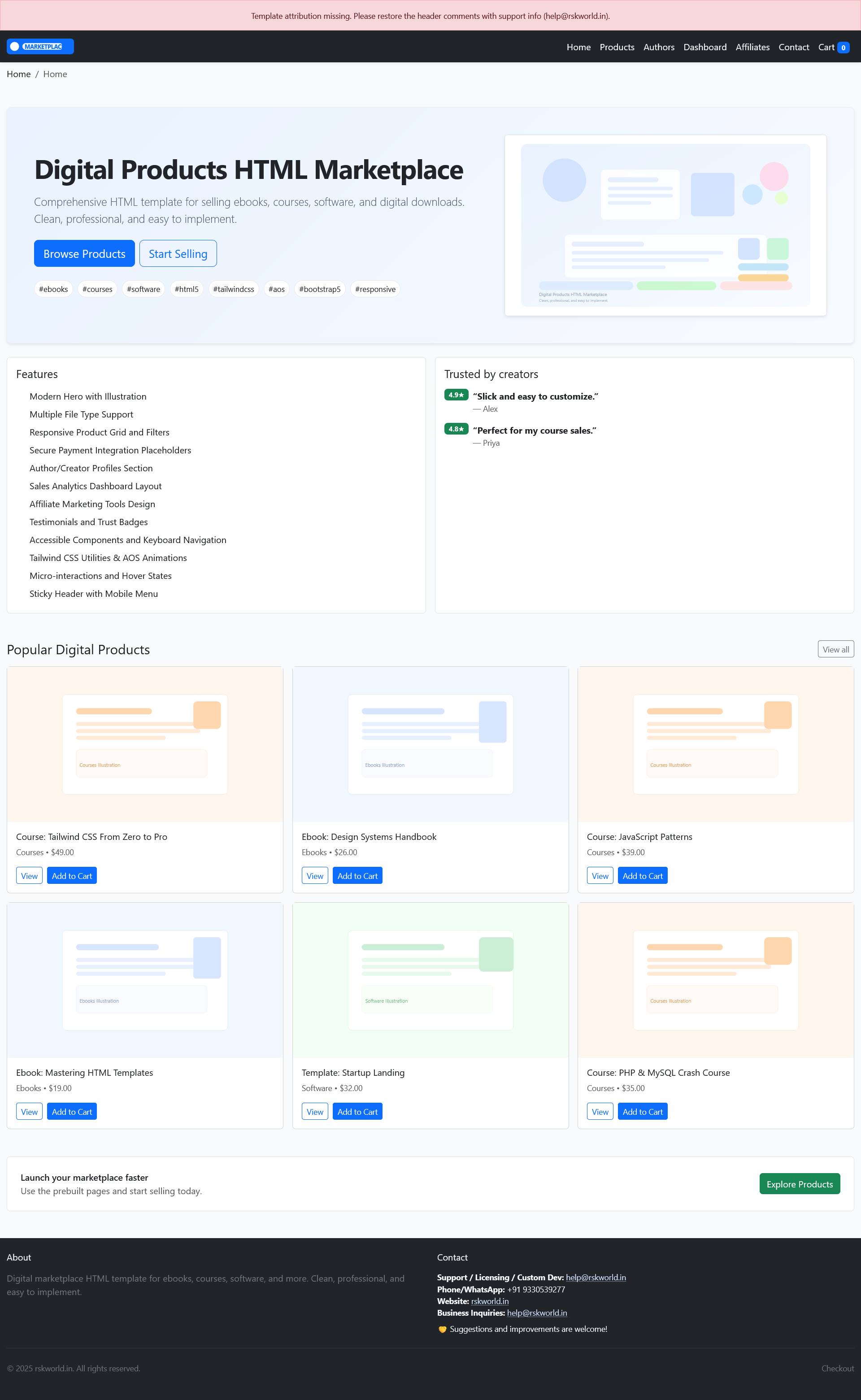Click the 4.8 star rating badge
861x1400 pixels.
456,429
